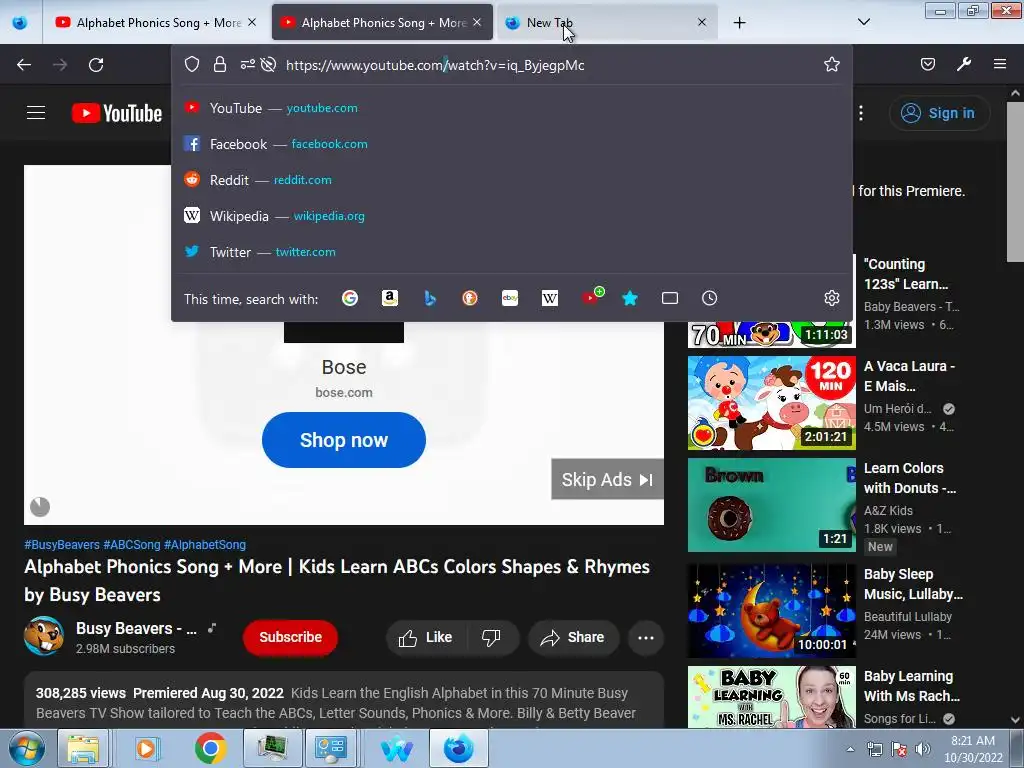Open more actions for the video

pyautogui.click(x=646, y=637)
